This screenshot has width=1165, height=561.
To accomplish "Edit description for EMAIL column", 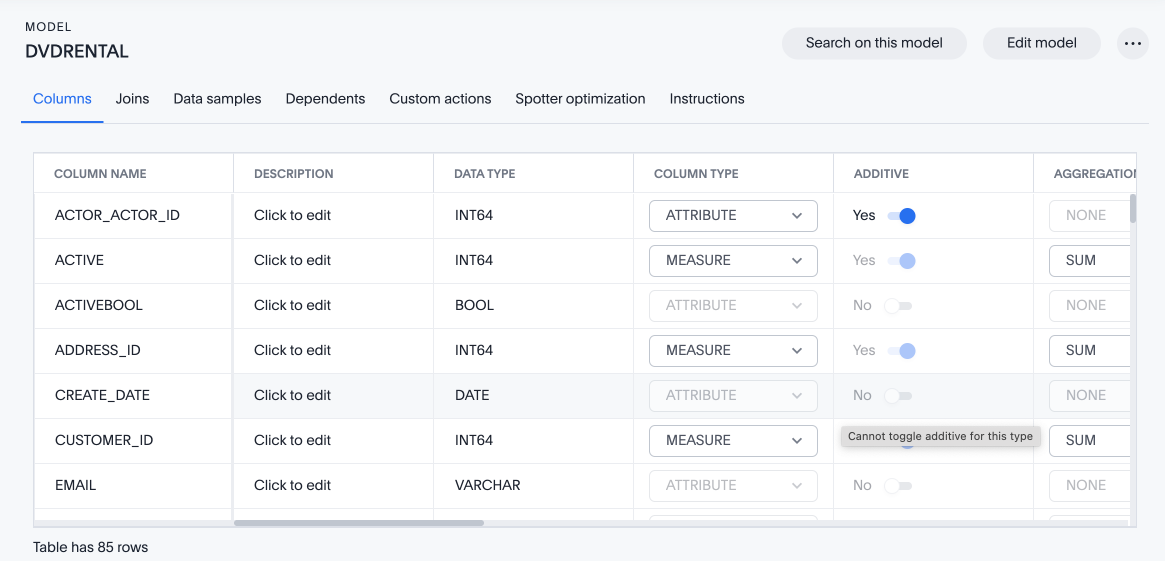I will 292,486.
